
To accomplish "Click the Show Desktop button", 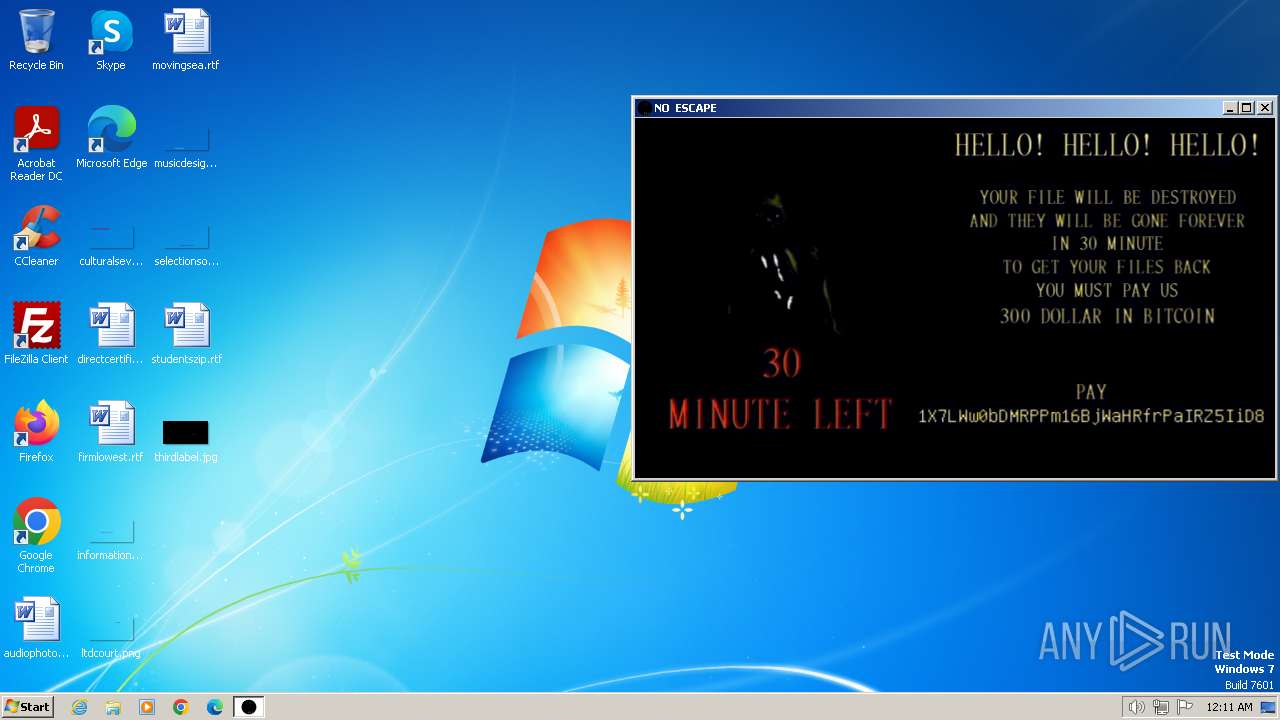I will pyautogui.click(x=1269, y=707).
